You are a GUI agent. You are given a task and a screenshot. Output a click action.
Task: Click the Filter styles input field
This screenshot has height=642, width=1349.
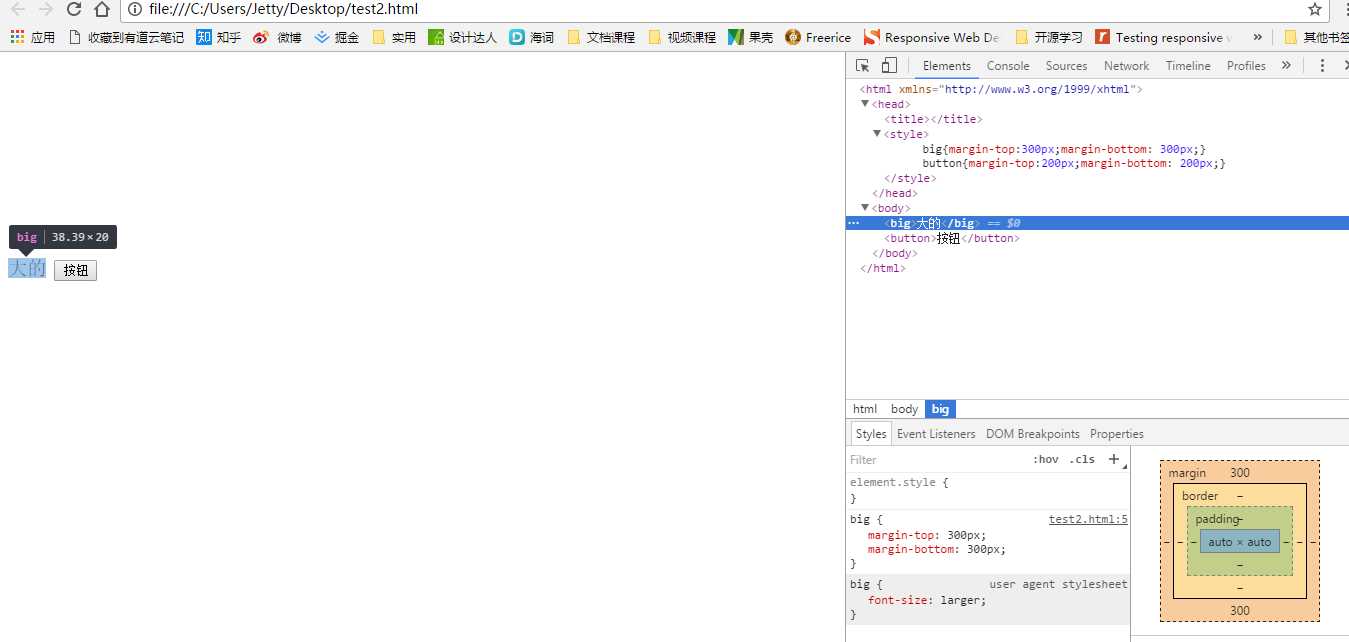[935, 460]
